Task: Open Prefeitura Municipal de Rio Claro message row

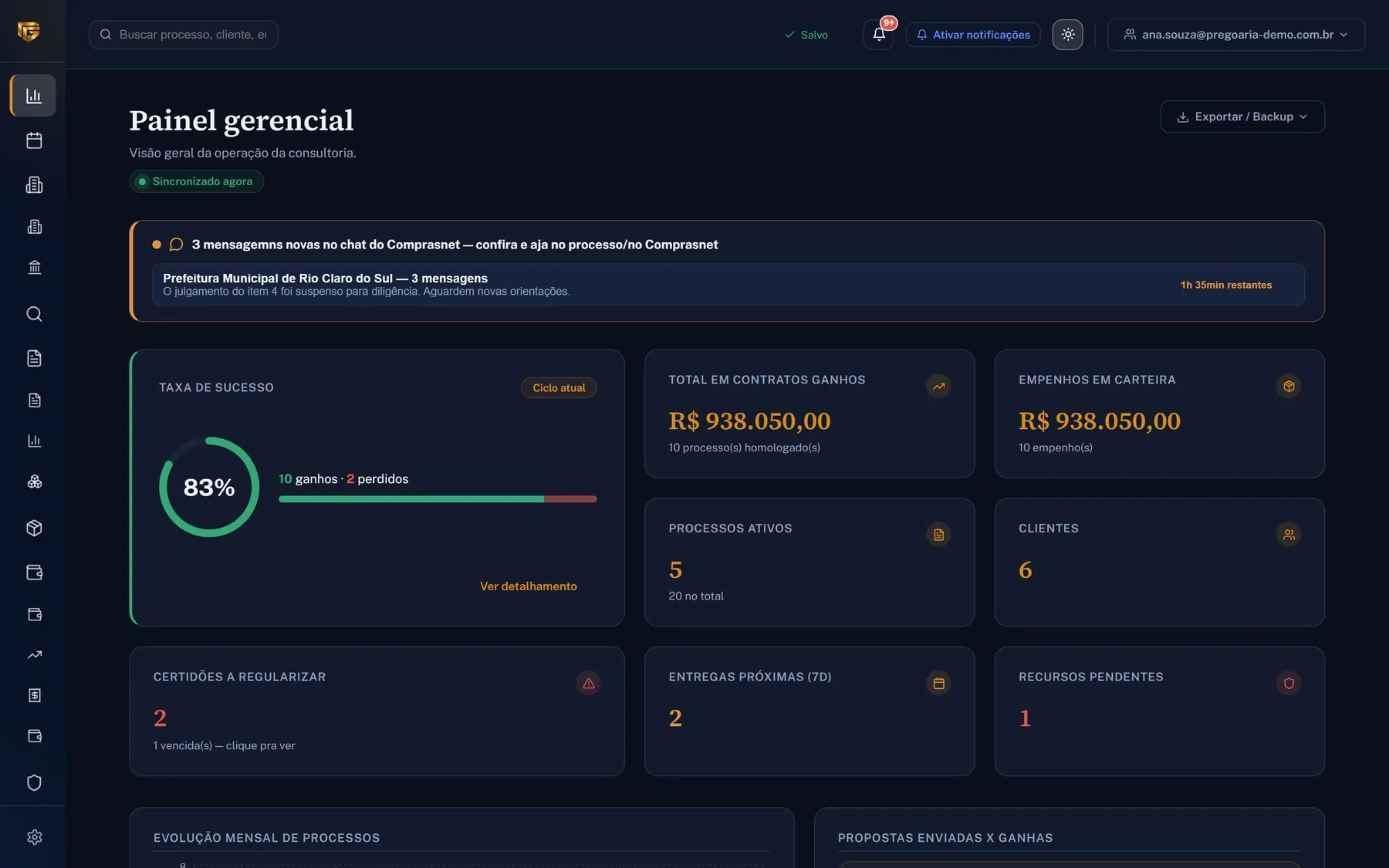Action: pyautogui.click(x=728, y=285)
